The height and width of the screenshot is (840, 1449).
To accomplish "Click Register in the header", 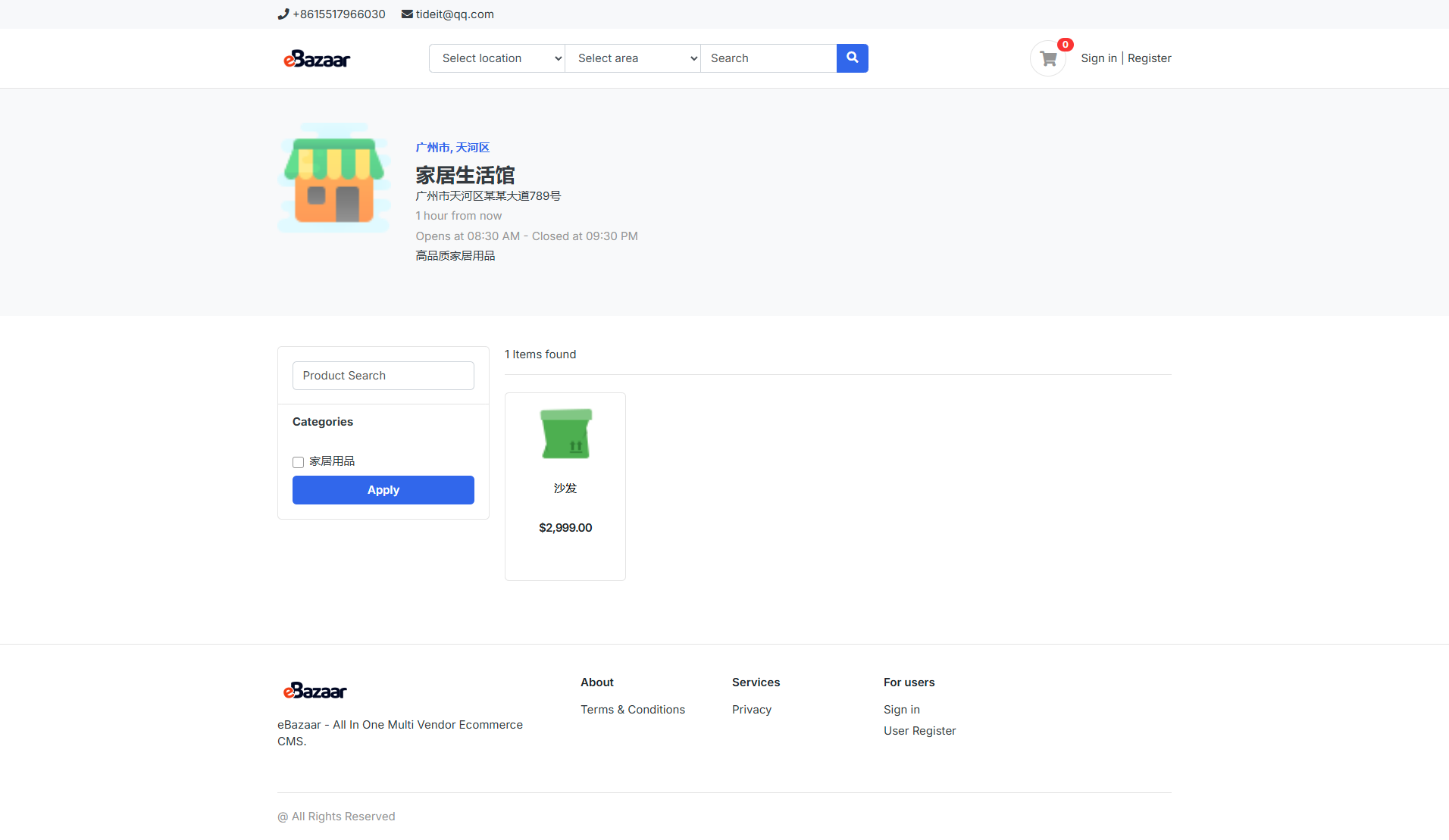I will pos(1149,58).
